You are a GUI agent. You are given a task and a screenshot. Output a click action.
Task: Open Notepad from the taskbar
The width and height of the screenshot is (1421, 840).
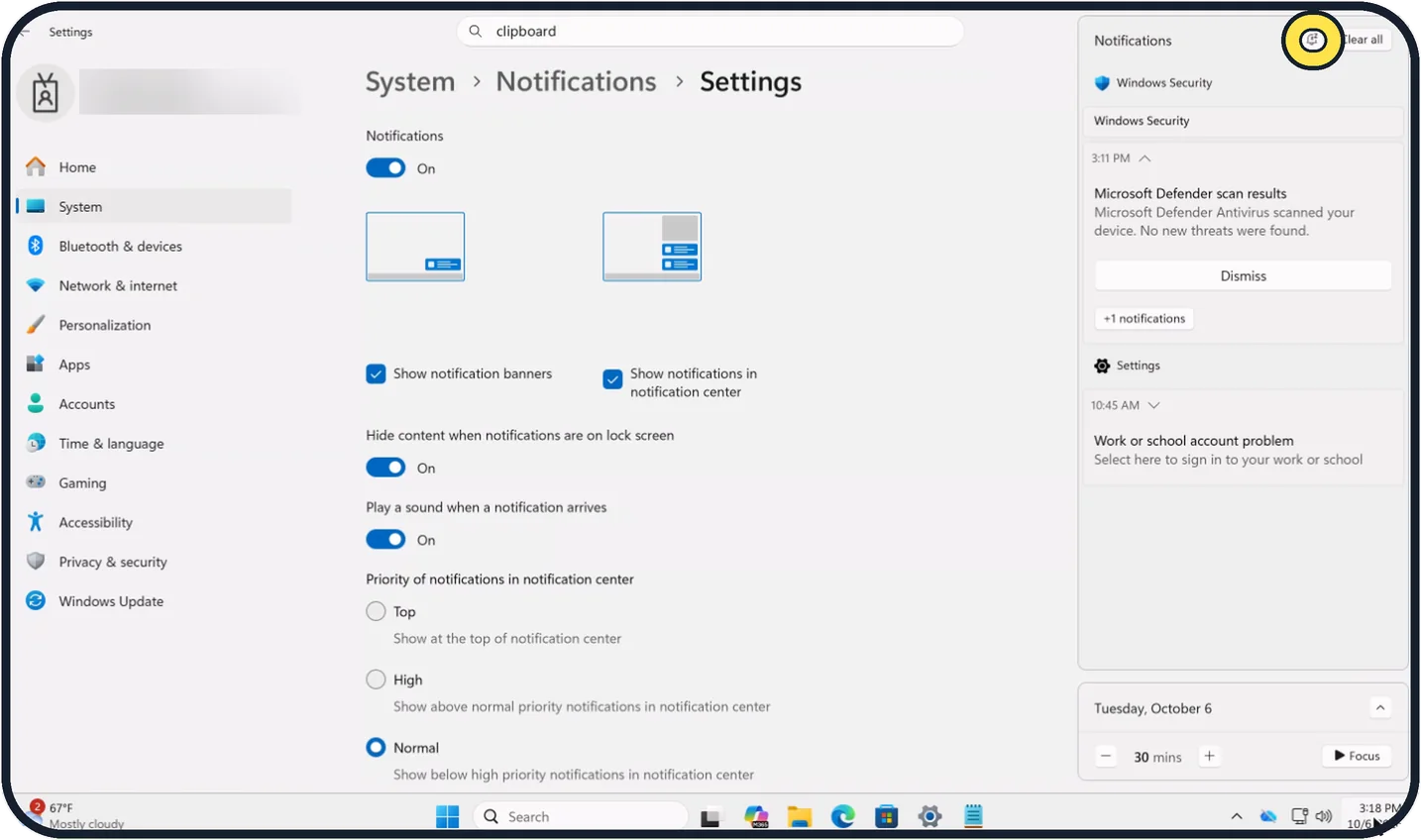pyautogui.click(x=973, y=817)
